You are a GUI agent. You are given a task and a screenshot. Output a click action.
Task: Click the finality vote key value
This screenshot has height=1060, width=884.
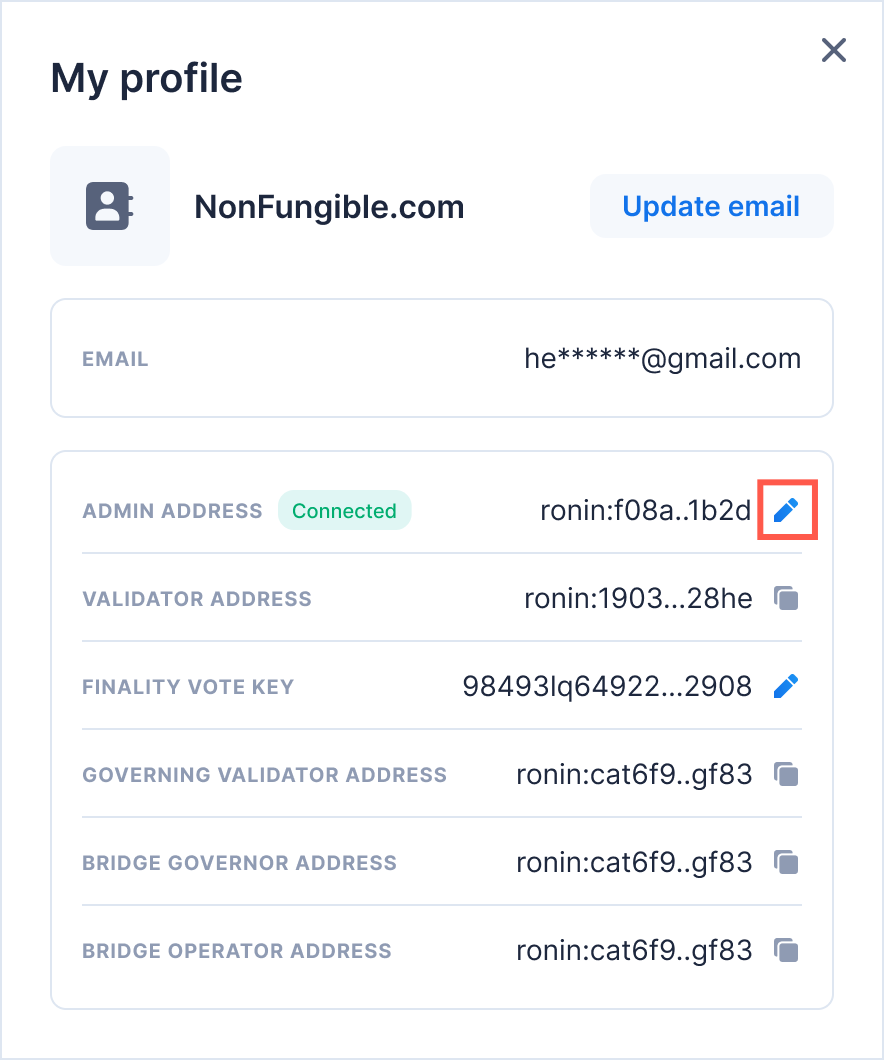606,687
